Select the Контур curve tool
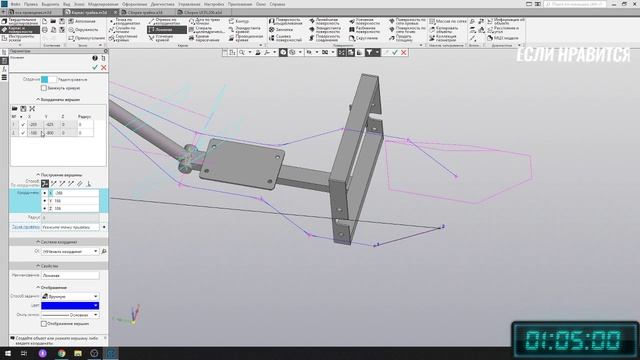 pos(239,21)
